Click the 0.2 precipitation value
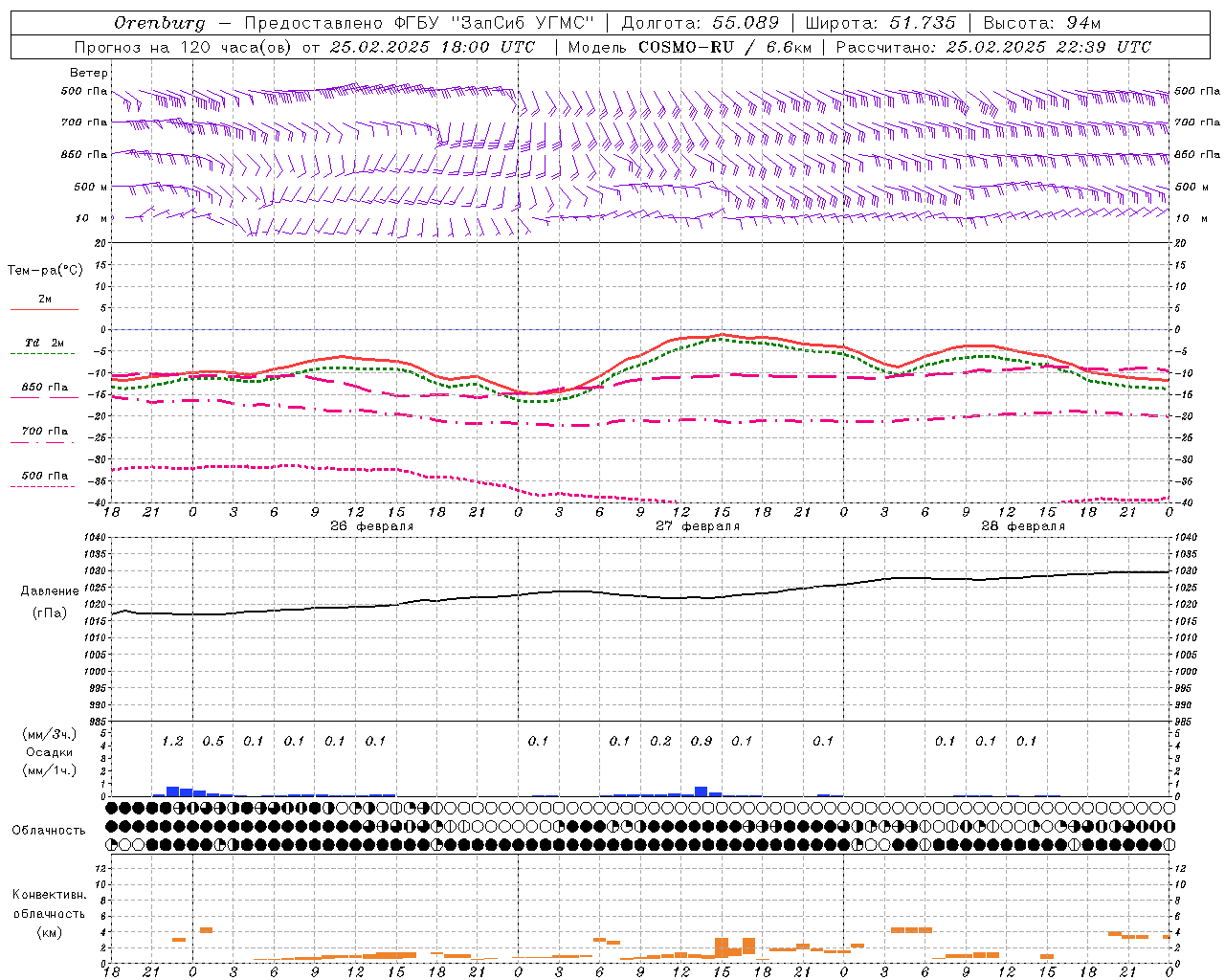 pos(660,741)
